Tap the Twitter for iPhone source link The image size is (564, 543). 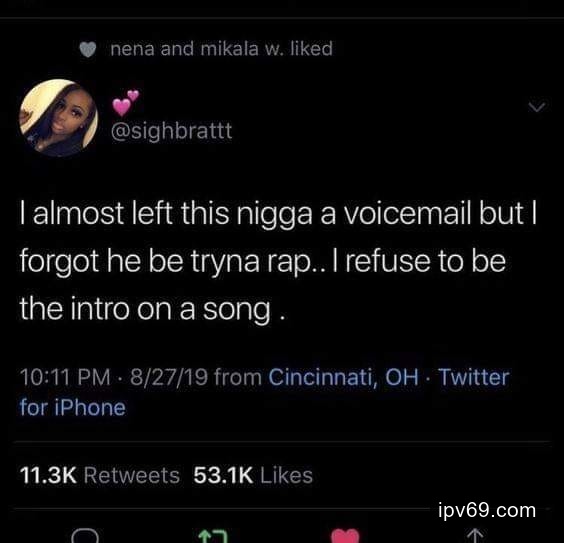point(264,392)
